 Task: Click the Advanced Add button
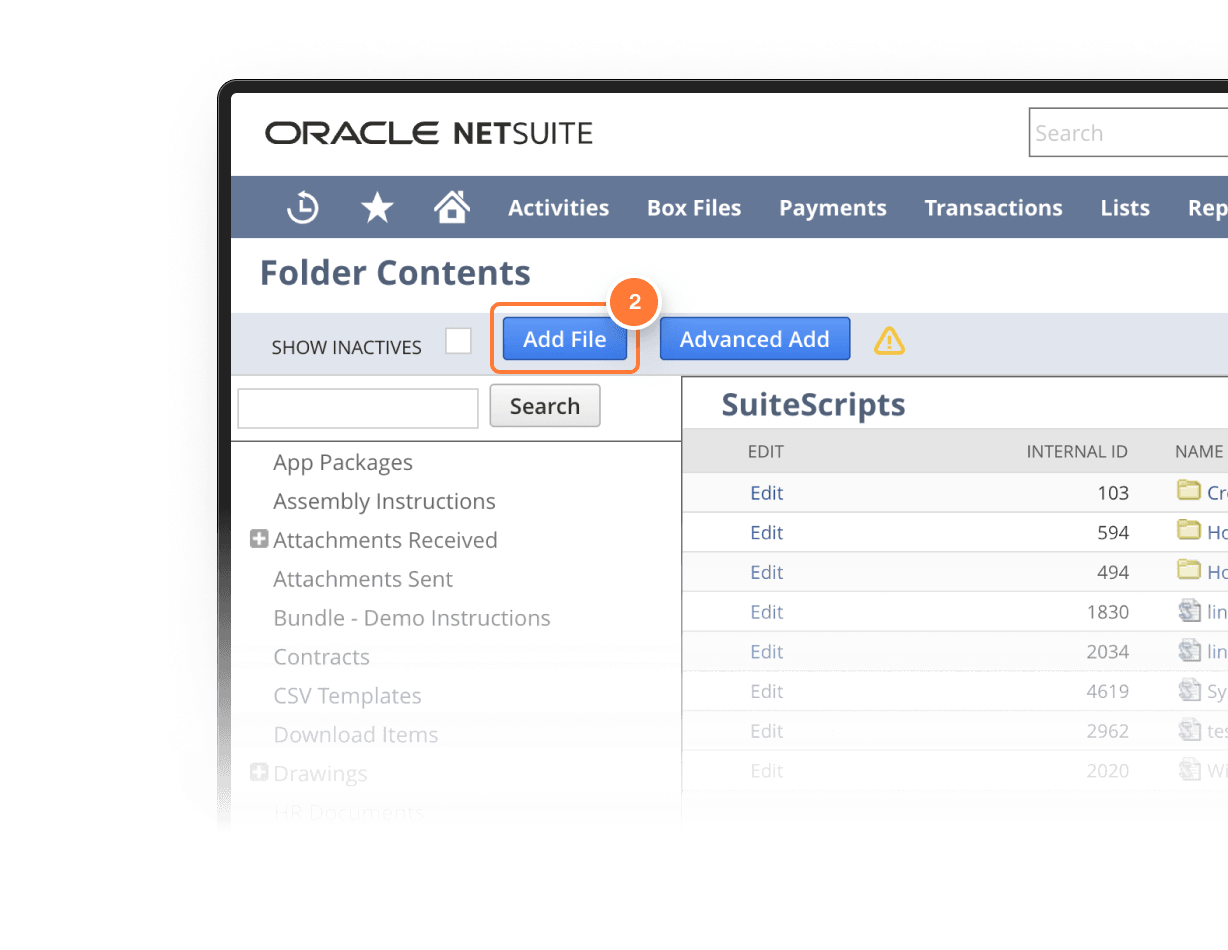point(755,339)
